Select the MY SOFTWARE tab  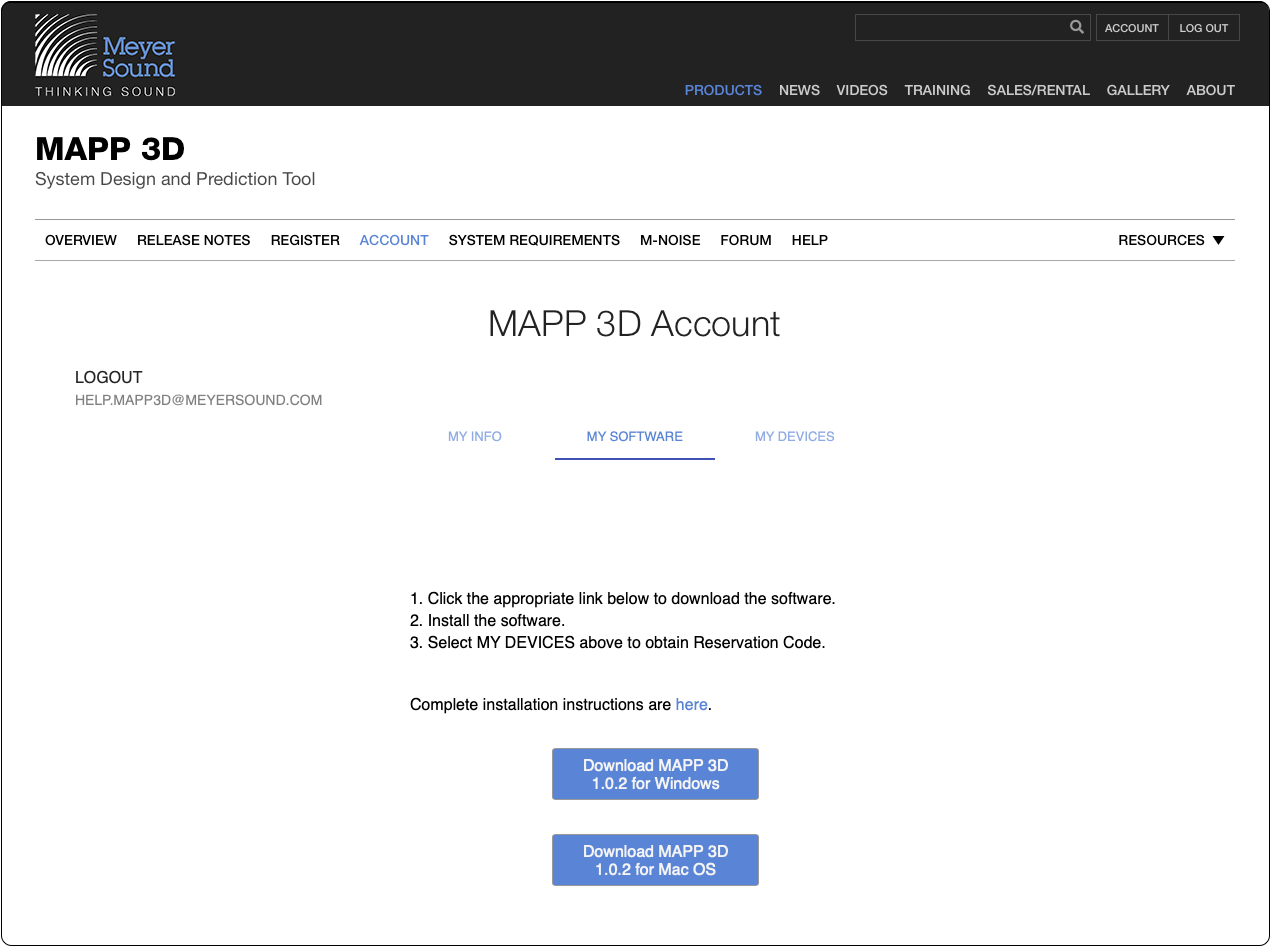click(x=635, y=436)
